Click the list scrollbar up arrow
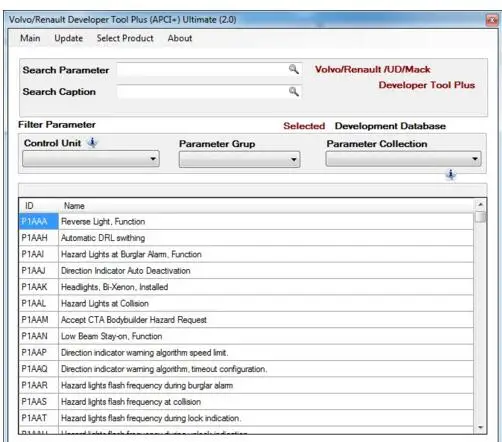502x442 pixels. 480,204
